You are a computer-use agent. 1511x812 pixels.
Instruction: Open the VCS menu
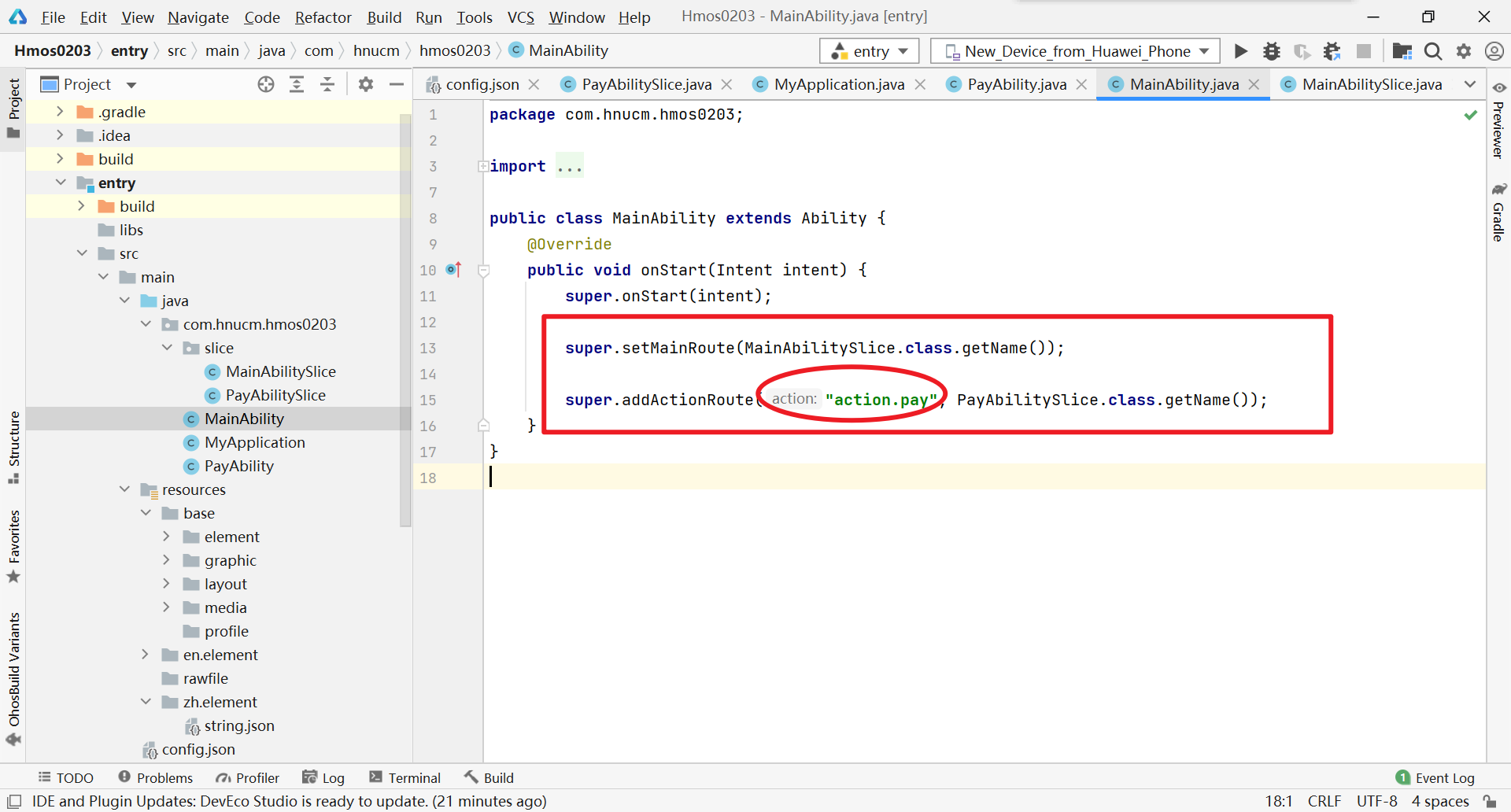coord(520,17)
